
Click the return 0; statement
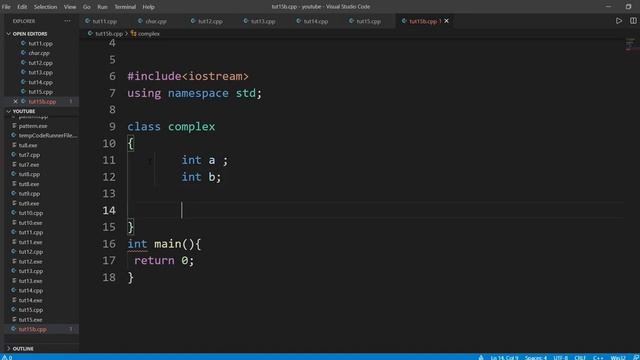pos(164,260)
